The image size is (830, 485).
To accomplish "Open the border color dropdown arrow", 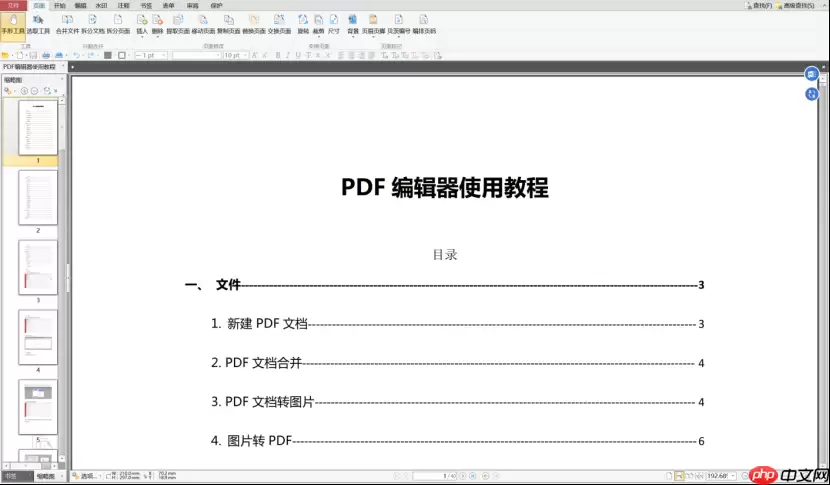I will pyautogui.click(x=129, y=55).
